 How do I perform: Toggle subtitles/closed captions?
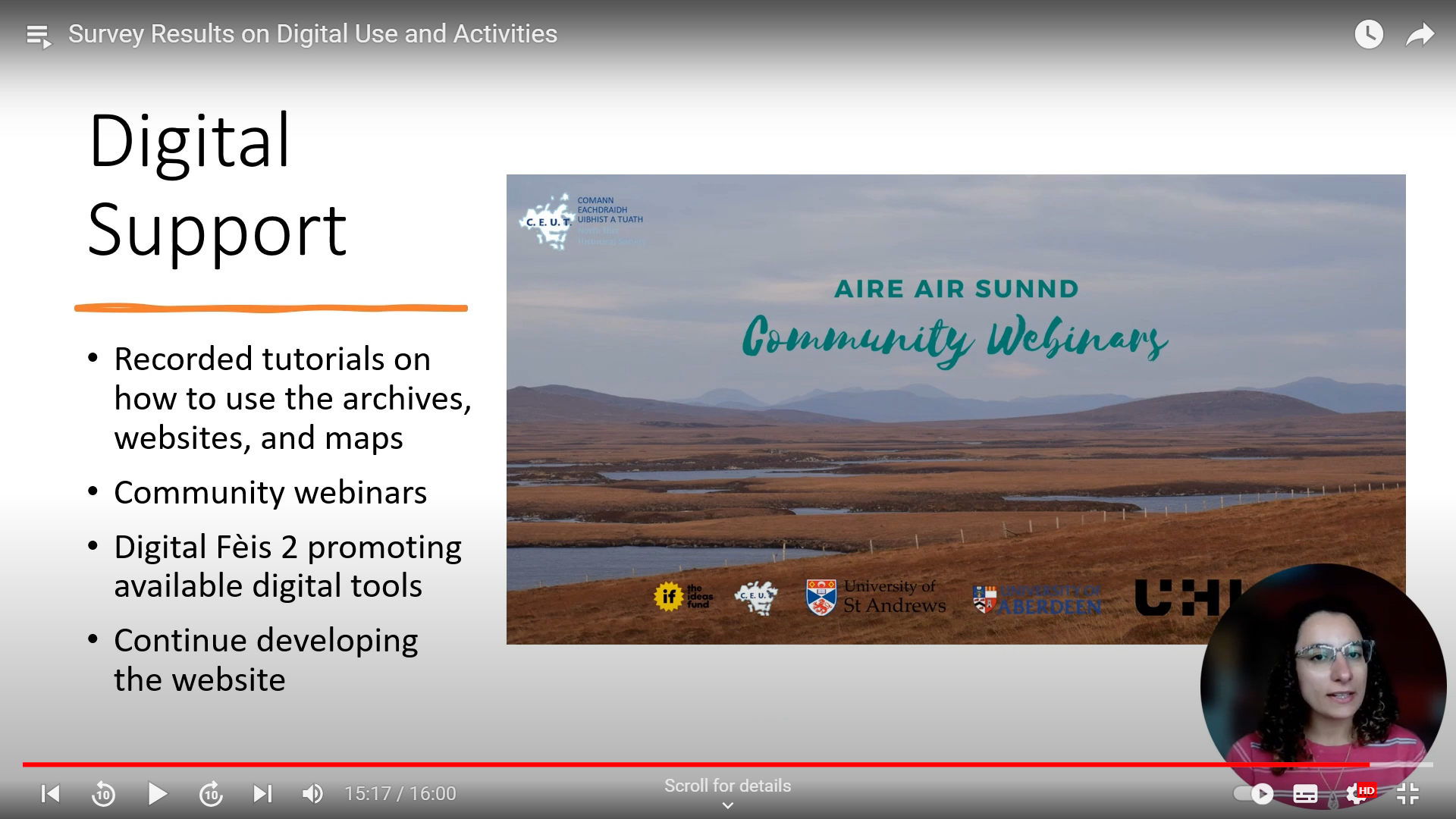[1305, 794]
